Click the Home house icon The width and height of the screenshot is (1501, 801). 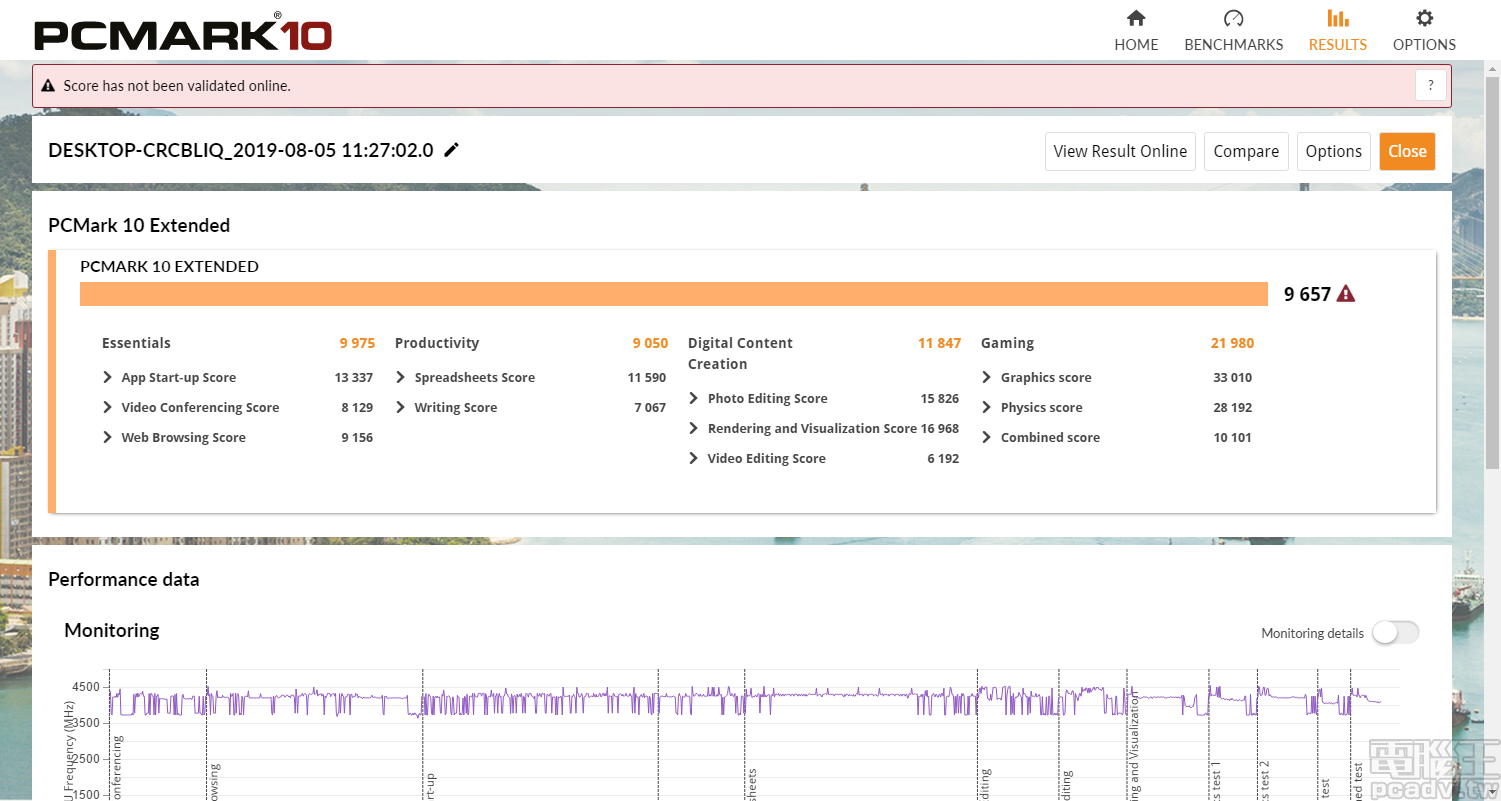[1136, 18]
